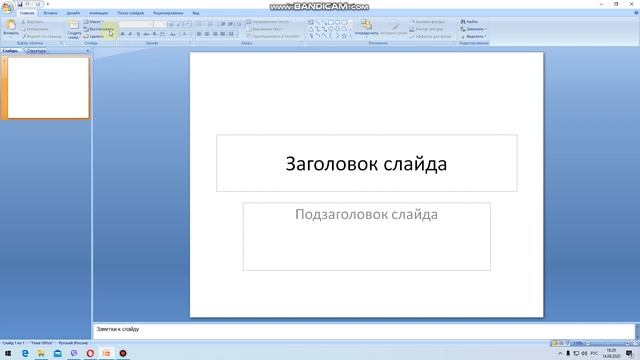The height and width of the screenshot is (360, 640).
Task: Open the Replace (Заменить) dropdown
Action: click(473, 29)
